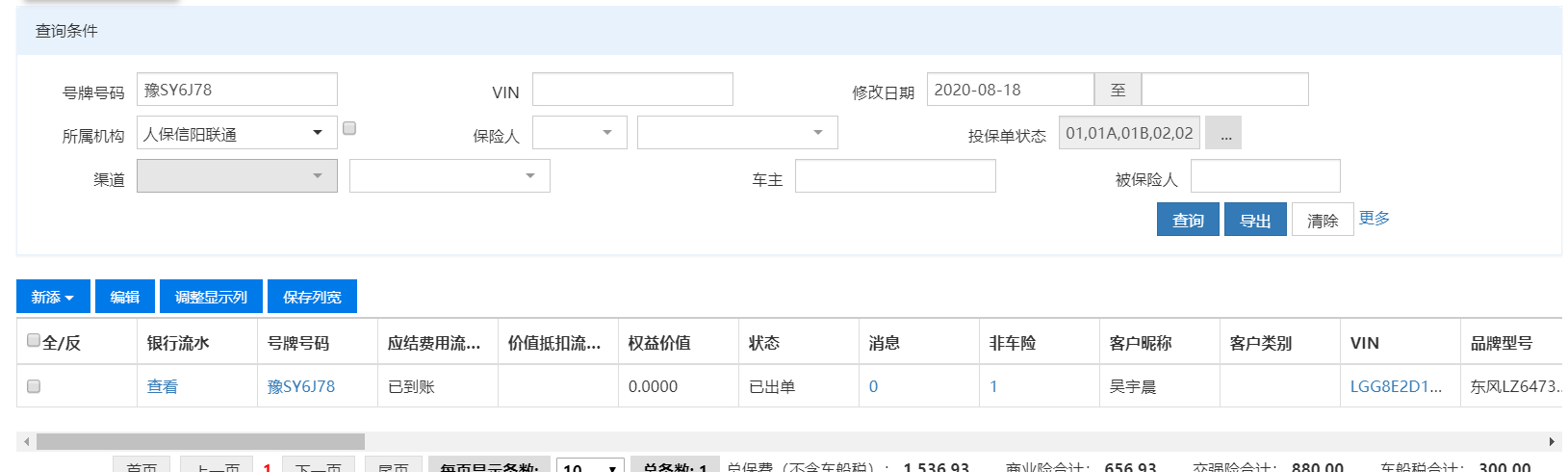The width and height of the screenshot is (1568, 472).
Task: Click the 价值抵扣流... column header
Action: click(x=558, y=342)
